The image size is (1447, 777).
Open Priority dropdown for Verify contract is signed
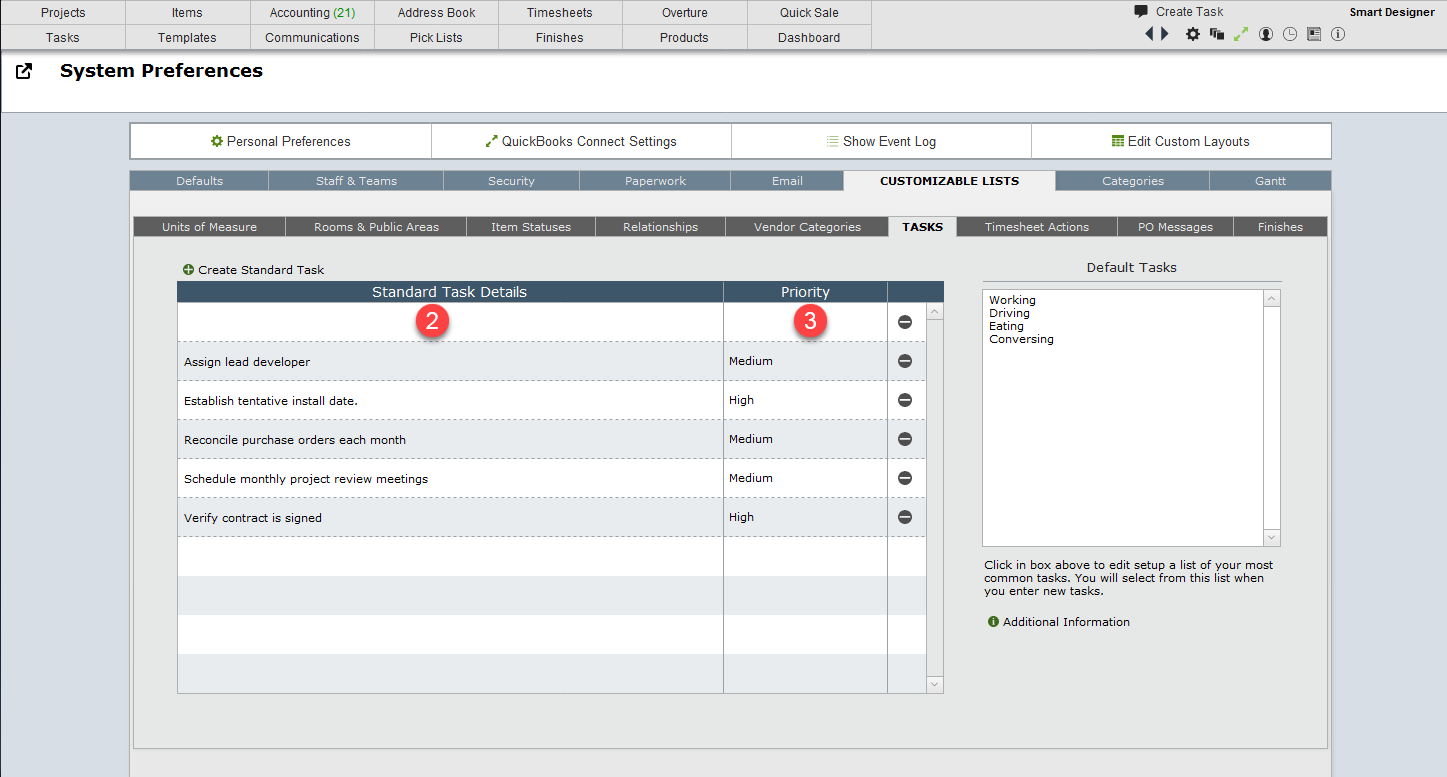(805, 517)
